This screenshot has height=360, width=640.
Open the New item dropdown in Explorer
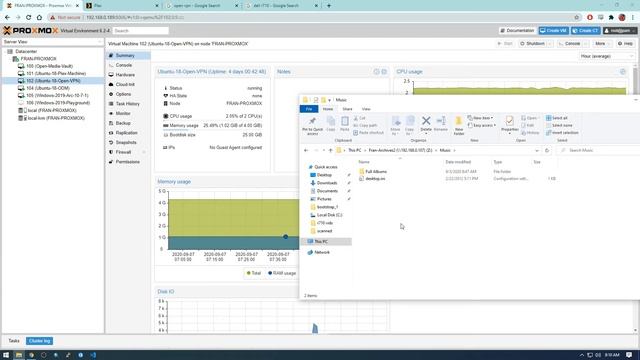(480, 118)
